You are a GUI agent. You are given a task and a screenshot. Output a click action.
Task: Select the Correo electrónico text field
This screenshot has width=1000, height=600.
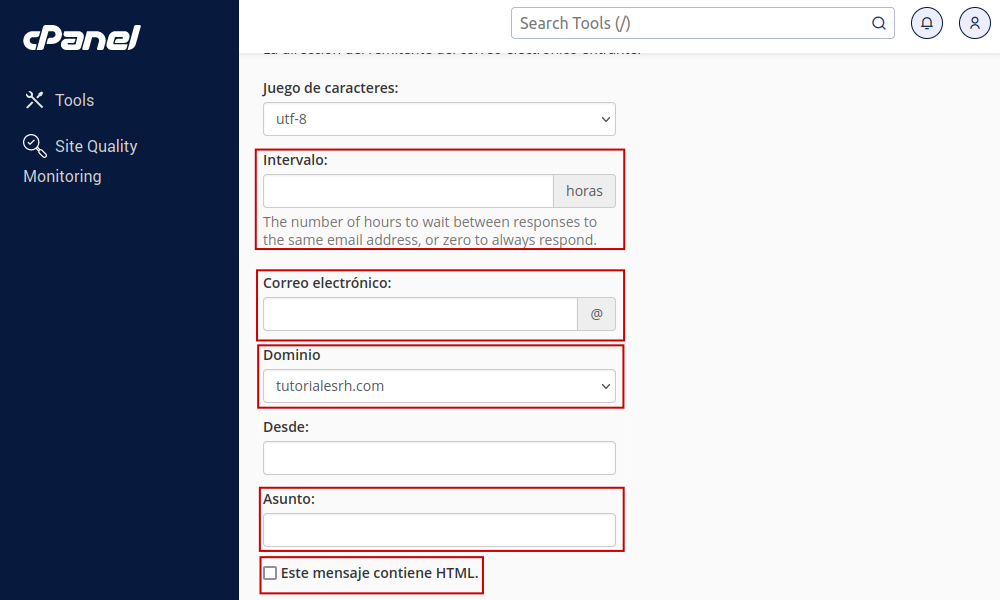420,314
